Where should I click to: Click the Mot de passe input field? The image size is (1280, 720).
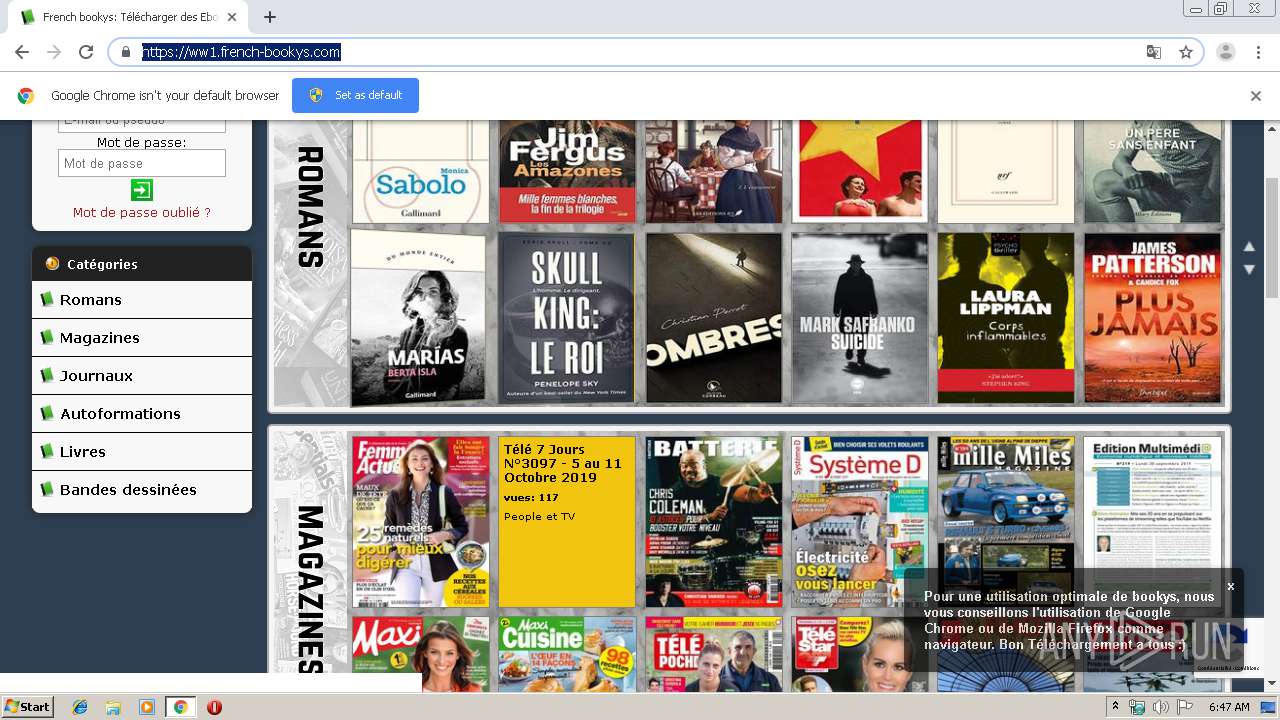pos(142,163)
